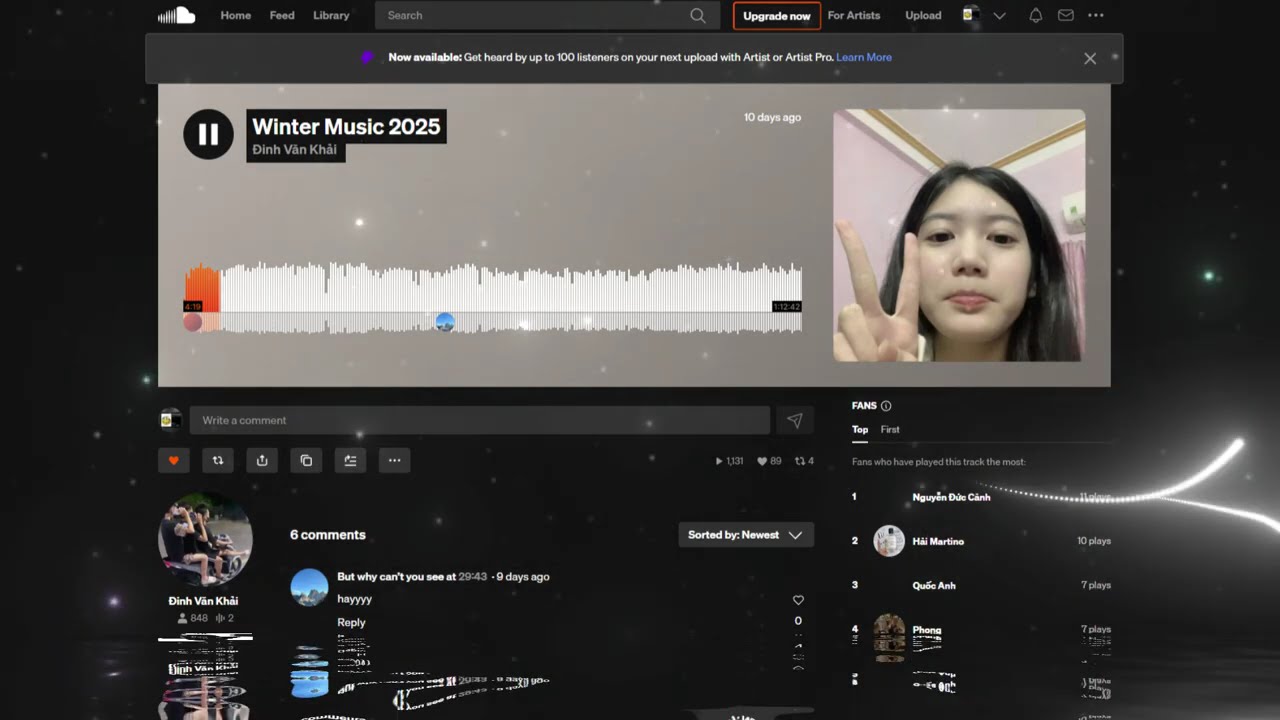Click the artist name under the track title
This screenshot has width=1280, height=720.
[295, 150]
